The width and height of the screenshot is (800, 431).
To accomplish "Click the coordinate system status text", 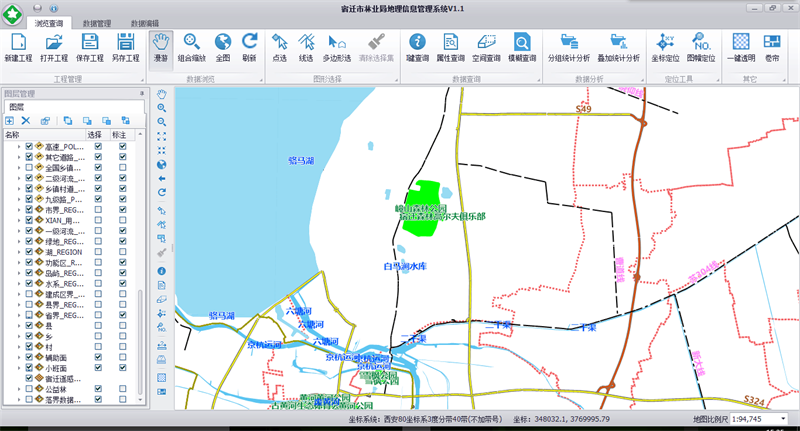I will click(425, 419).
